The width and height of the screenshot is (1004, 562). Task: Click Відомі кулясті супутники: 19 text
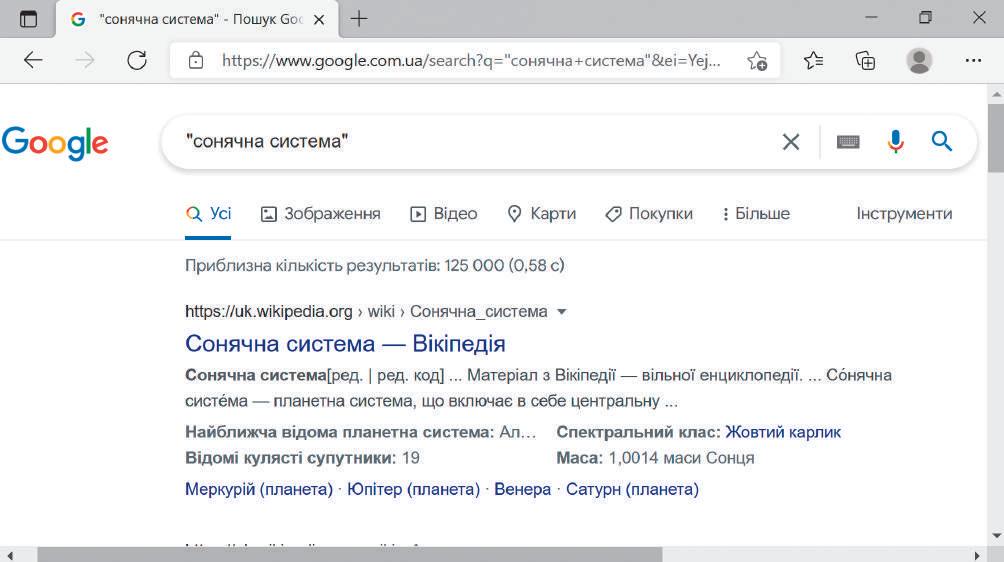tap(302, 458)
